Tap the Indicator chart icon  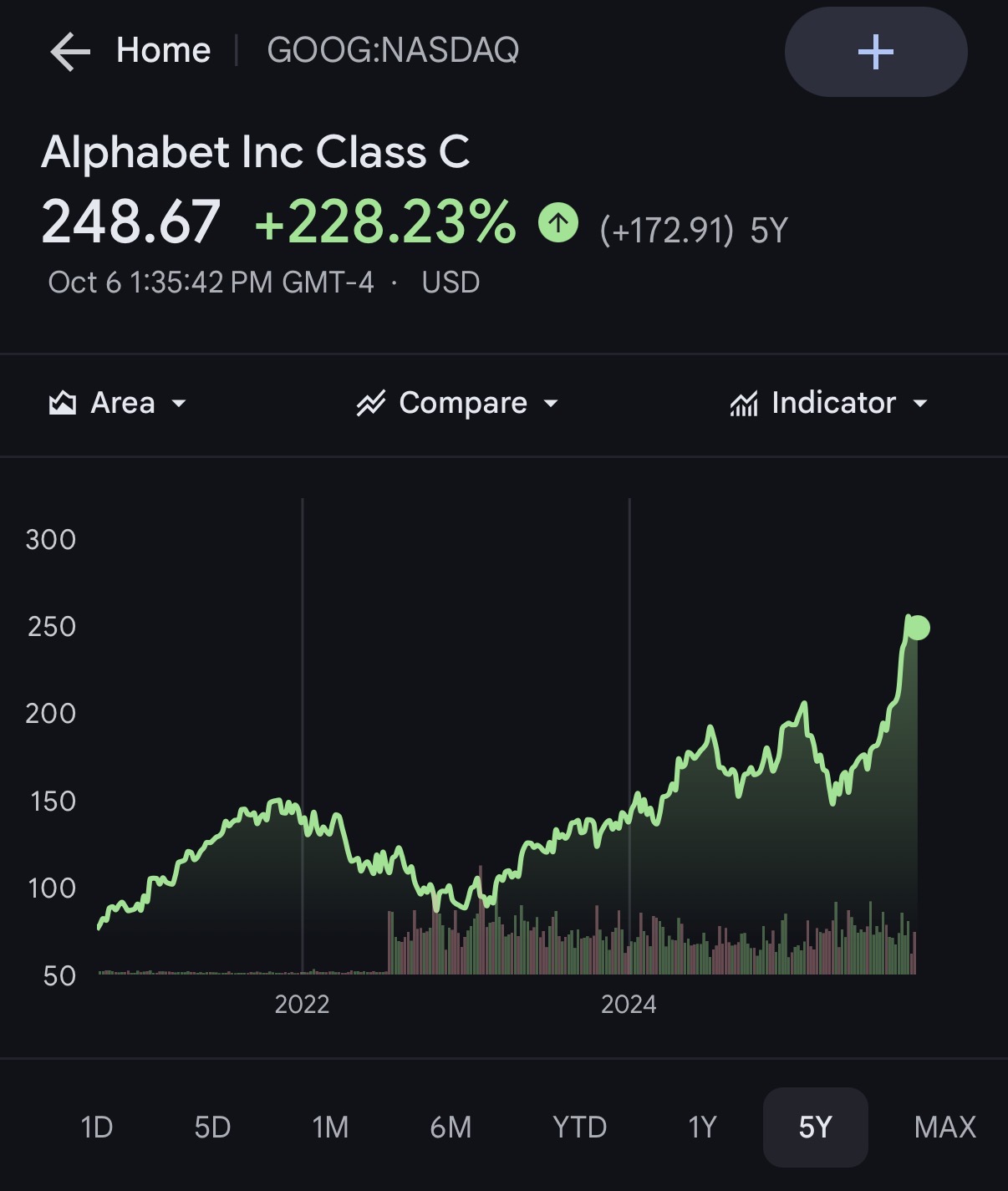(743, 404)
